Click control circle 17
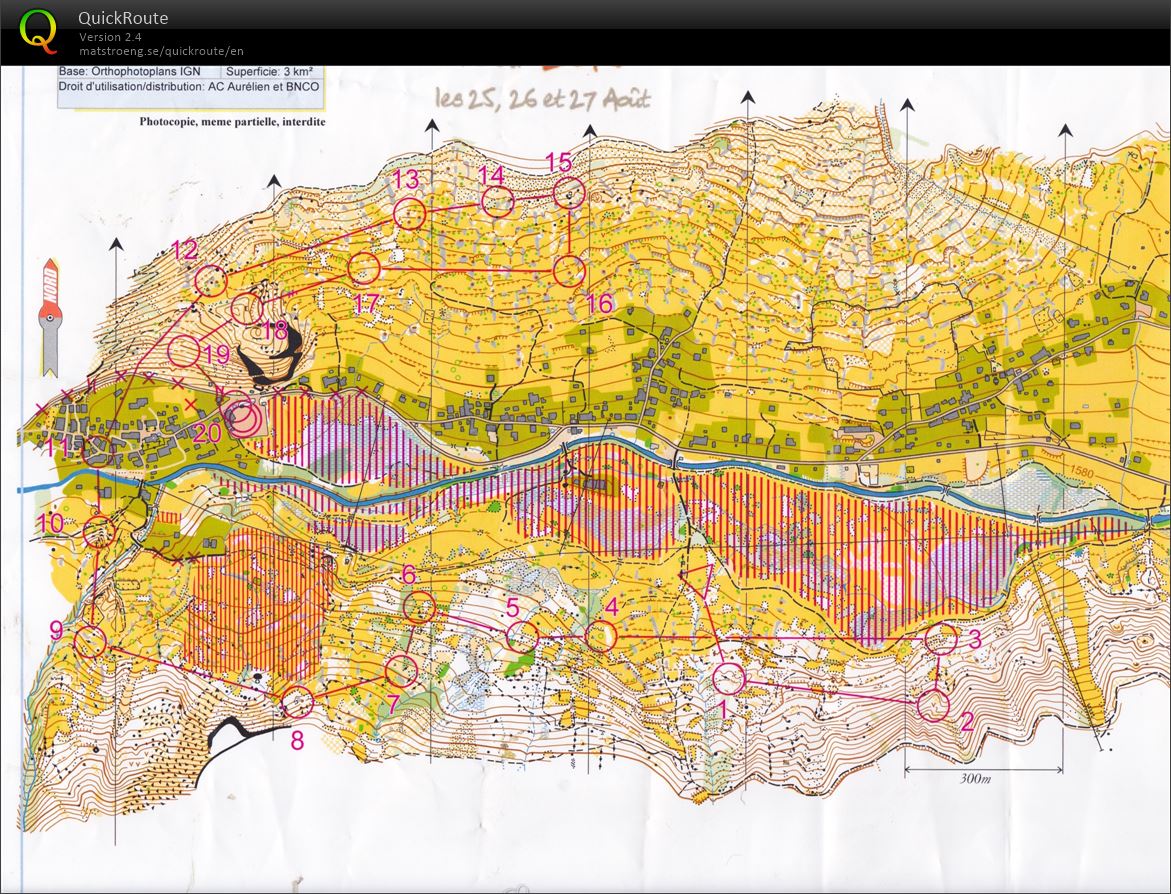The height and width of the screenshot is (894, 1171). pyautogui.click(x=364, y=268)
